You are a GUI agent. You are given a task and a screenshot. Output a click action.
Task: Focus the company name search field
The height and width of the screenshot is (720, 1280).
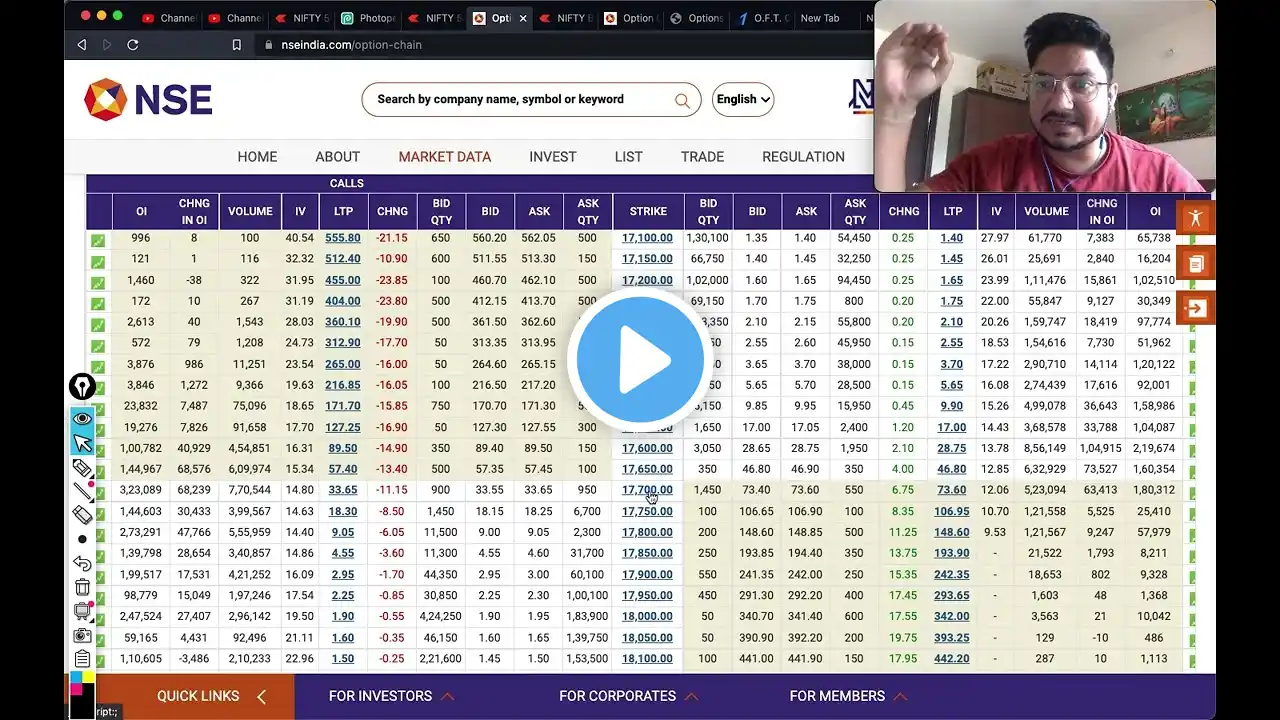pos(518,99)
